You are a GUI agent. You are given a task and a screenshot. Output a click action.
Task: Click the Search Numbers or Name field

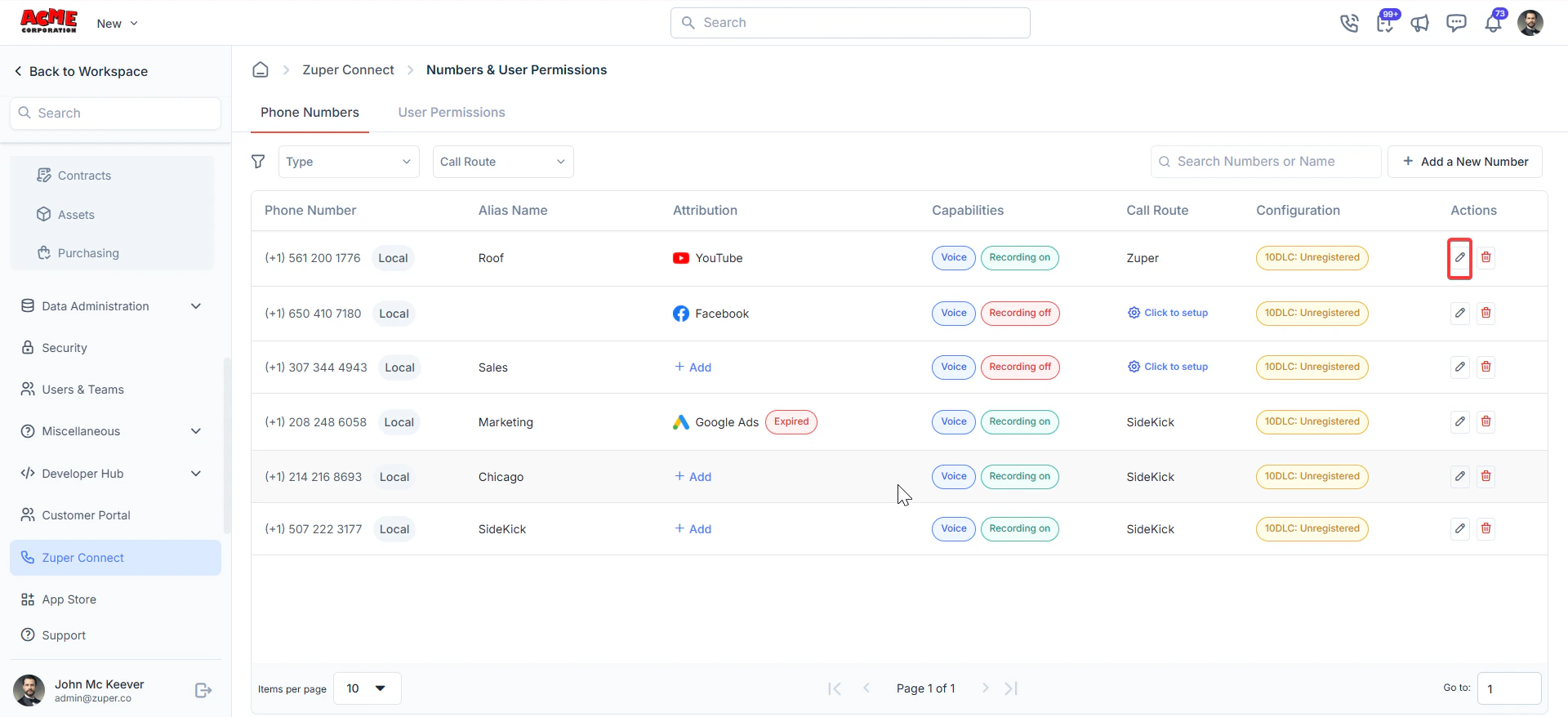[1266, 162]
